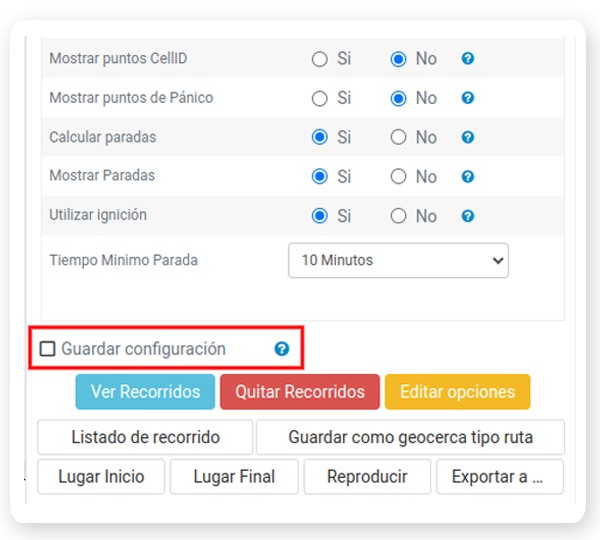The width and height of the screenshot is (600, 540).
Task: Select No for Mostrar puntos de Pánico
Action: [398, 99]
